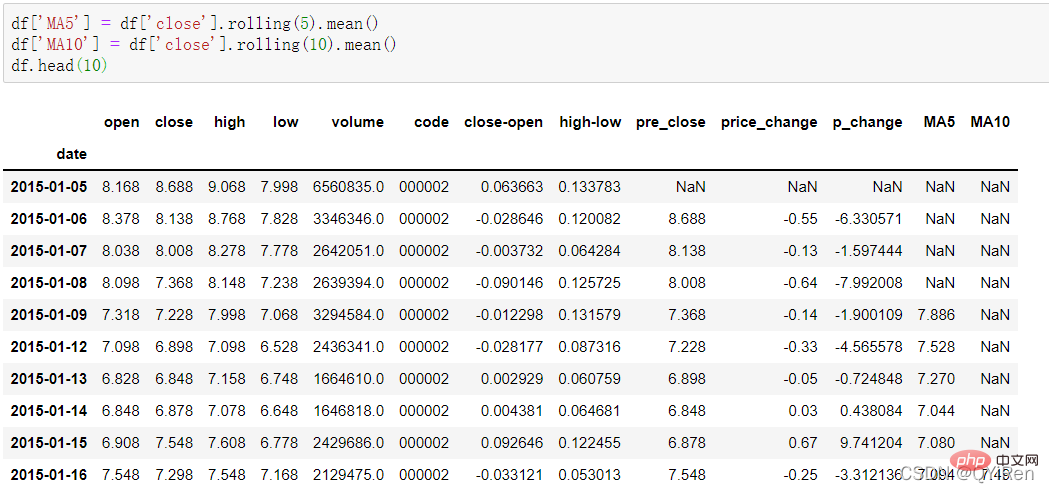1049x493 pixels.
Task: Click high-low value 0.133783
Action: (590, 187)
